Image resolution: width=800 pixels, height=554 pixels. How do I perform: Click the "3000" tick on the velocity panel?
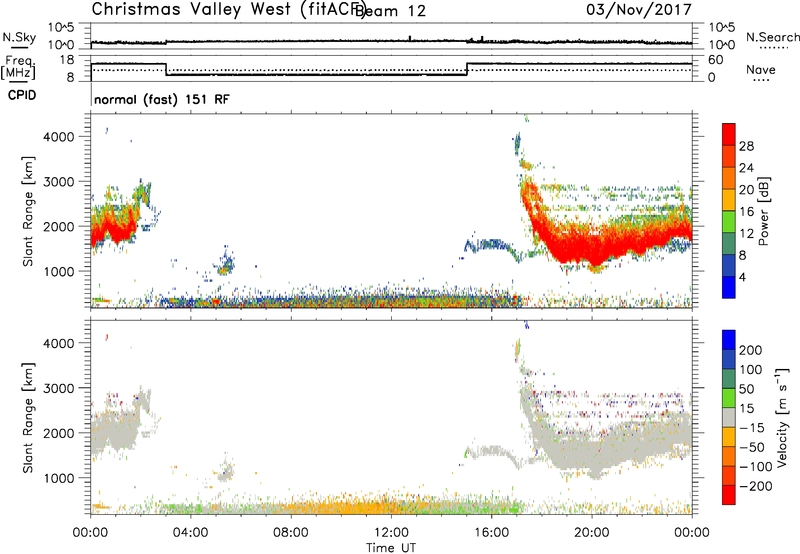(x=59, y=388)
